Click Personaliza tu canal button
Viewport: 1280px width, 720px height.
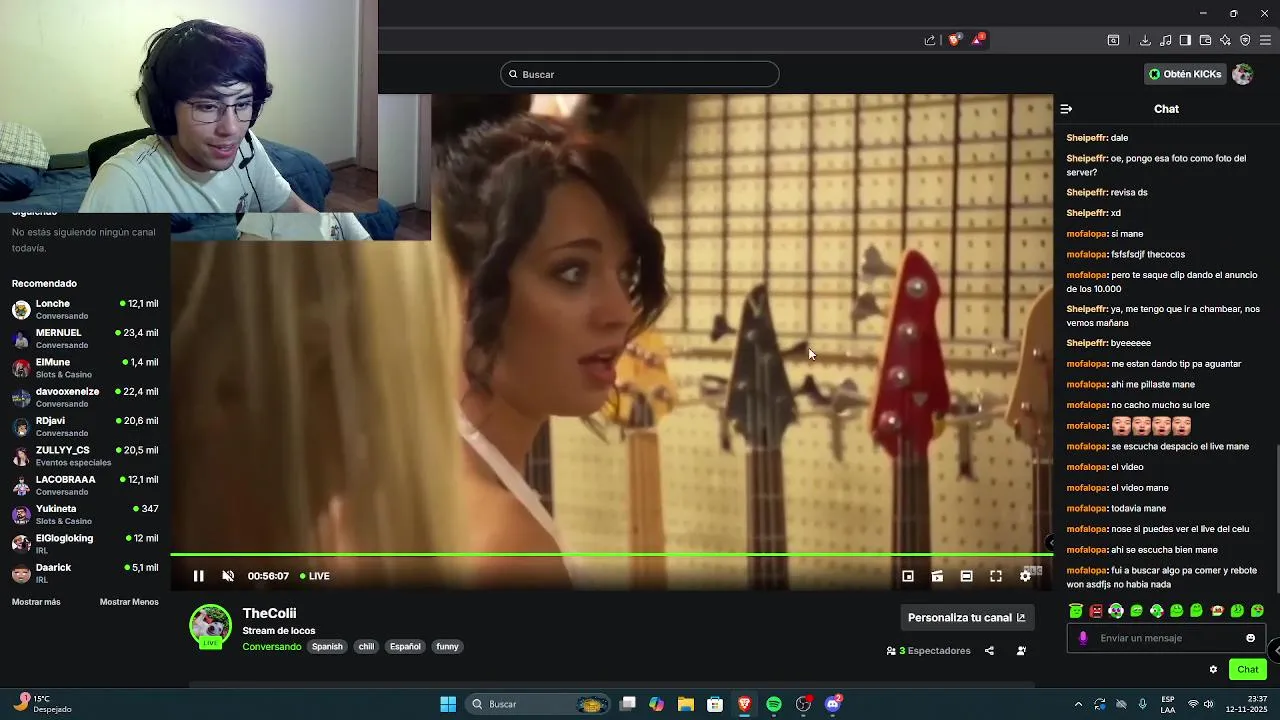[x=966, y=618]
